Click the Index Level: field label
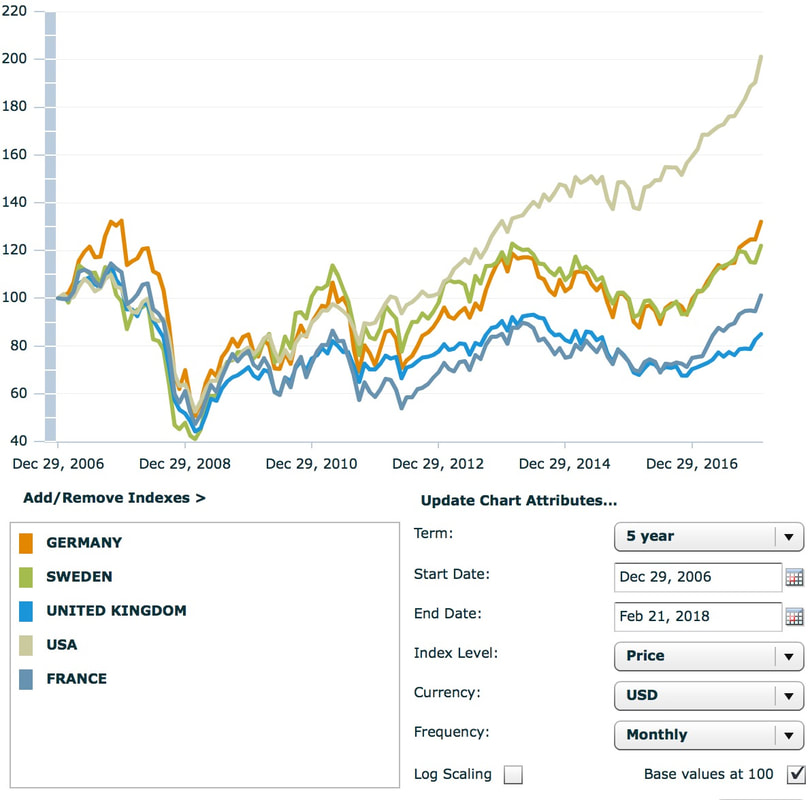This screenshot has height=800, width=810. pyautogui.click(x=456, y=653)
